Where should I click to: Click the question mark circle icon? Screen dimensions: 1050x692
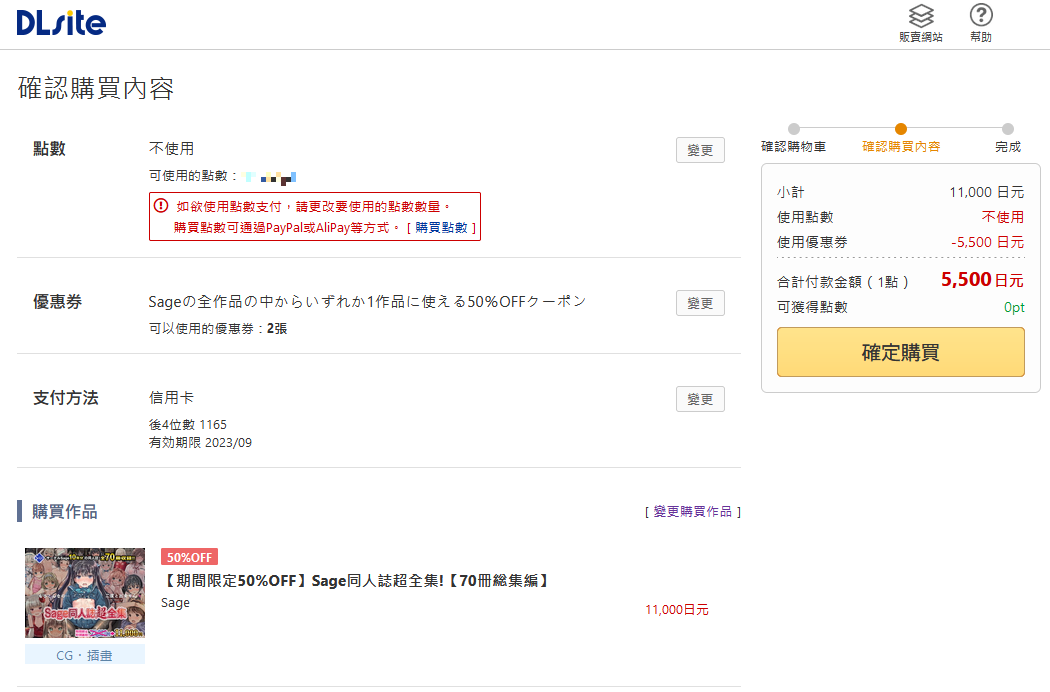click(980, 14)
